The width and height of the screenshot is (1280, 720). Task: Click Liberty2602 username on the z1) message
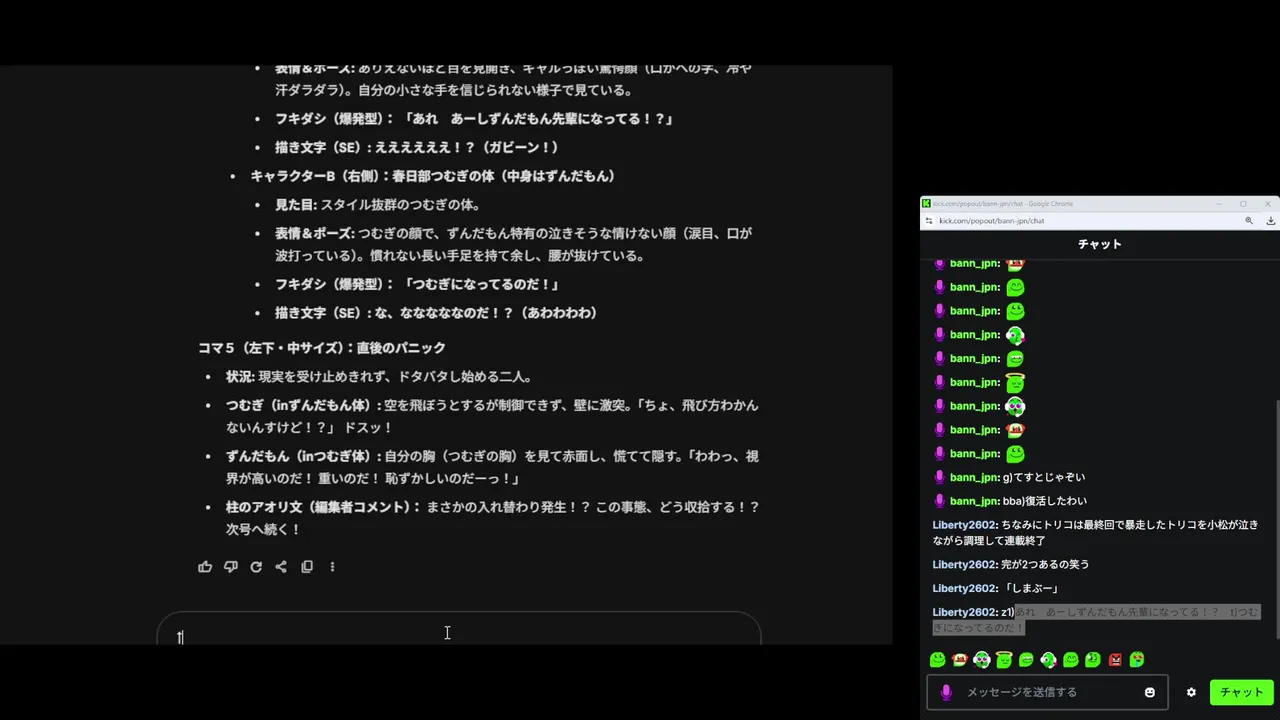tap(965, 612)
